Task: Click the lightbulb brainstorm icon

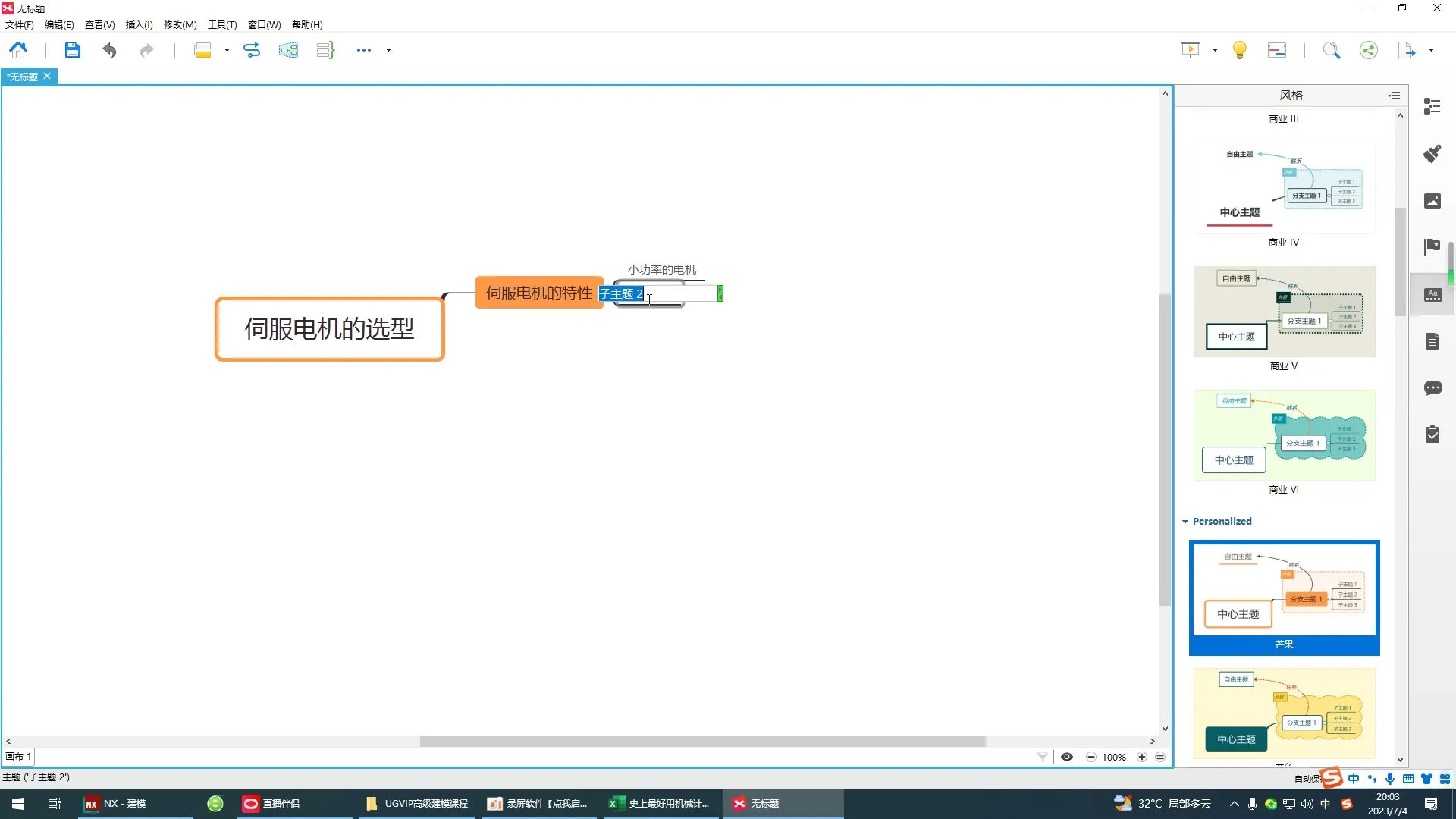Action: pyautogui.click(x=1239, y=50)
